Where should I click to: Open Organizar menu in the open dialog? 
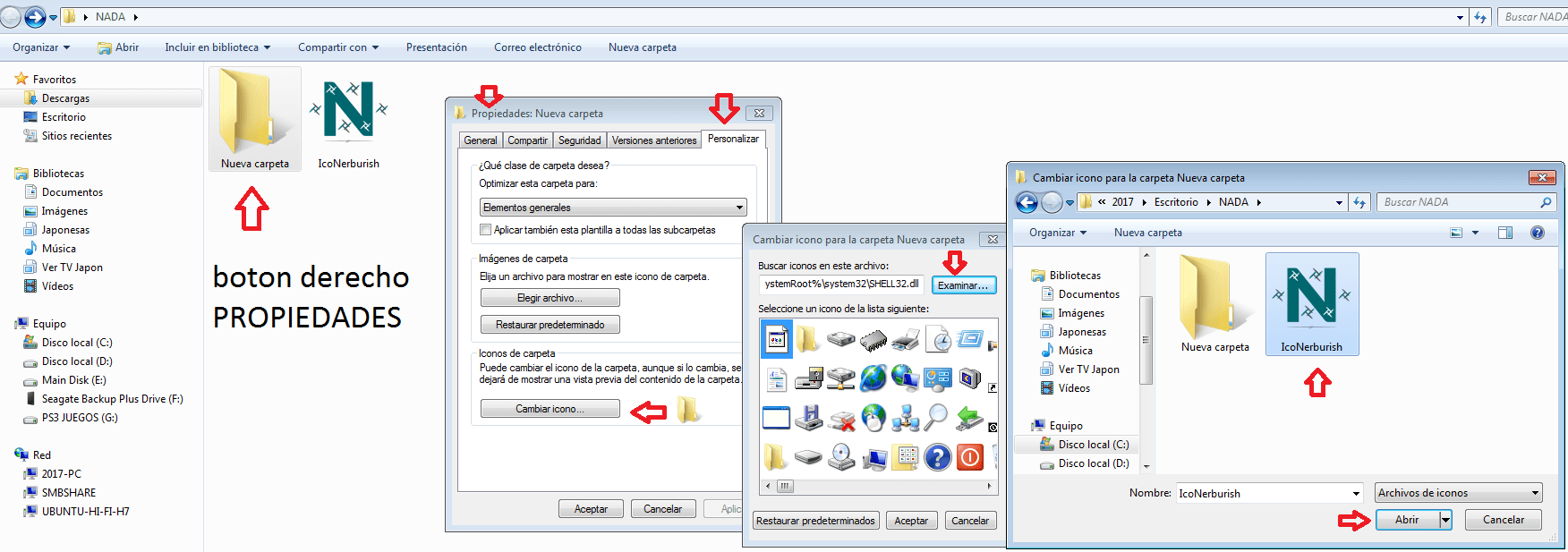[x=1058, y=233]
